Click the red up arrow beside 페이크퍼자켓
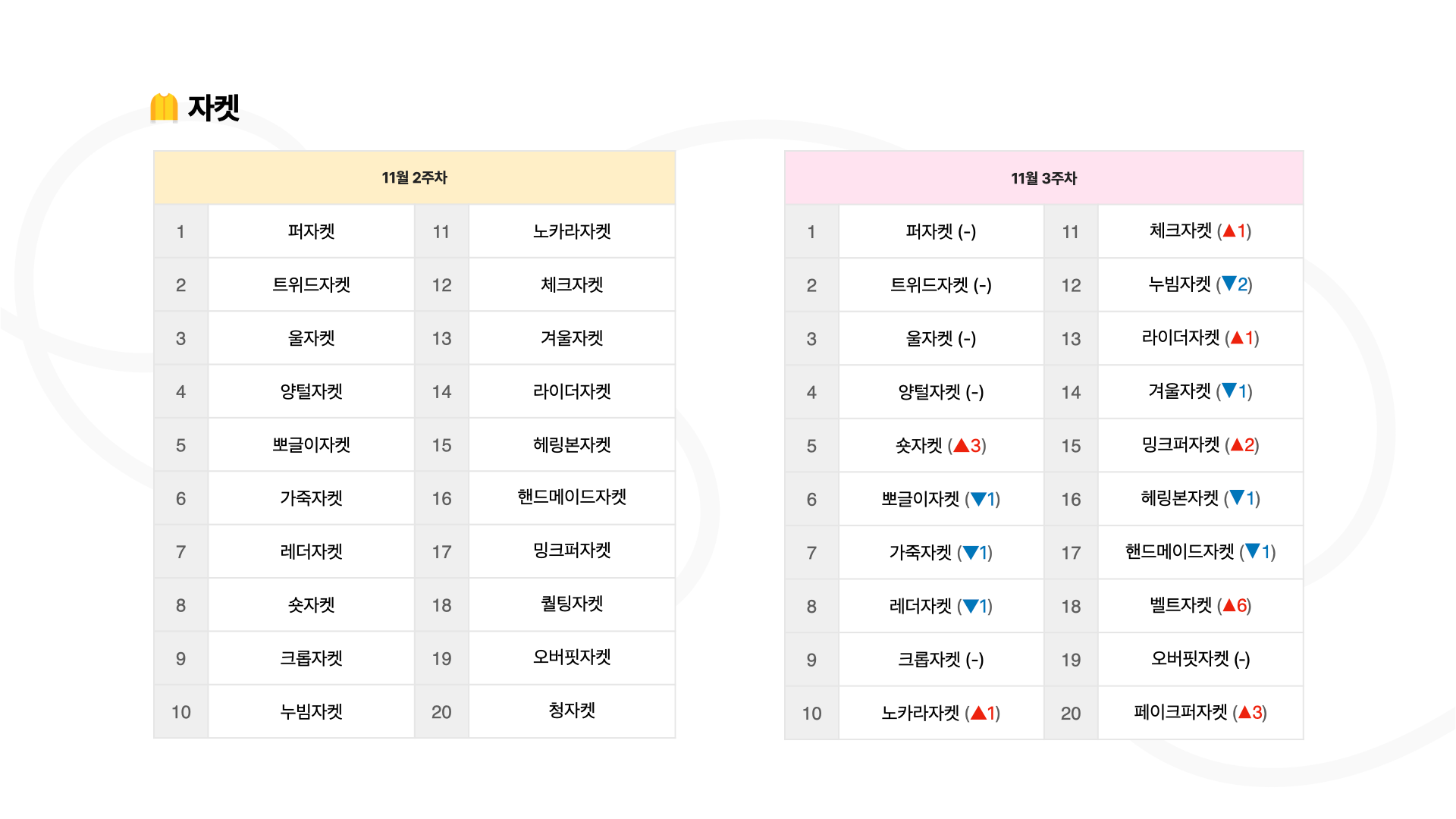This screenshot has width=1456, height=819. tap(1244, 712)
